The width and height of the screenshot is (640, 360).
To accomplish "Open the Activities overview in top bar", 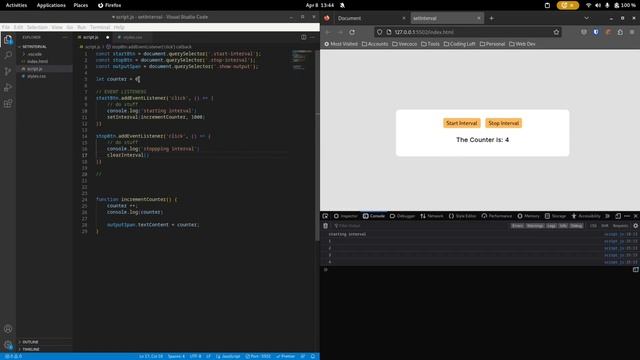I will tap(16, 5).
